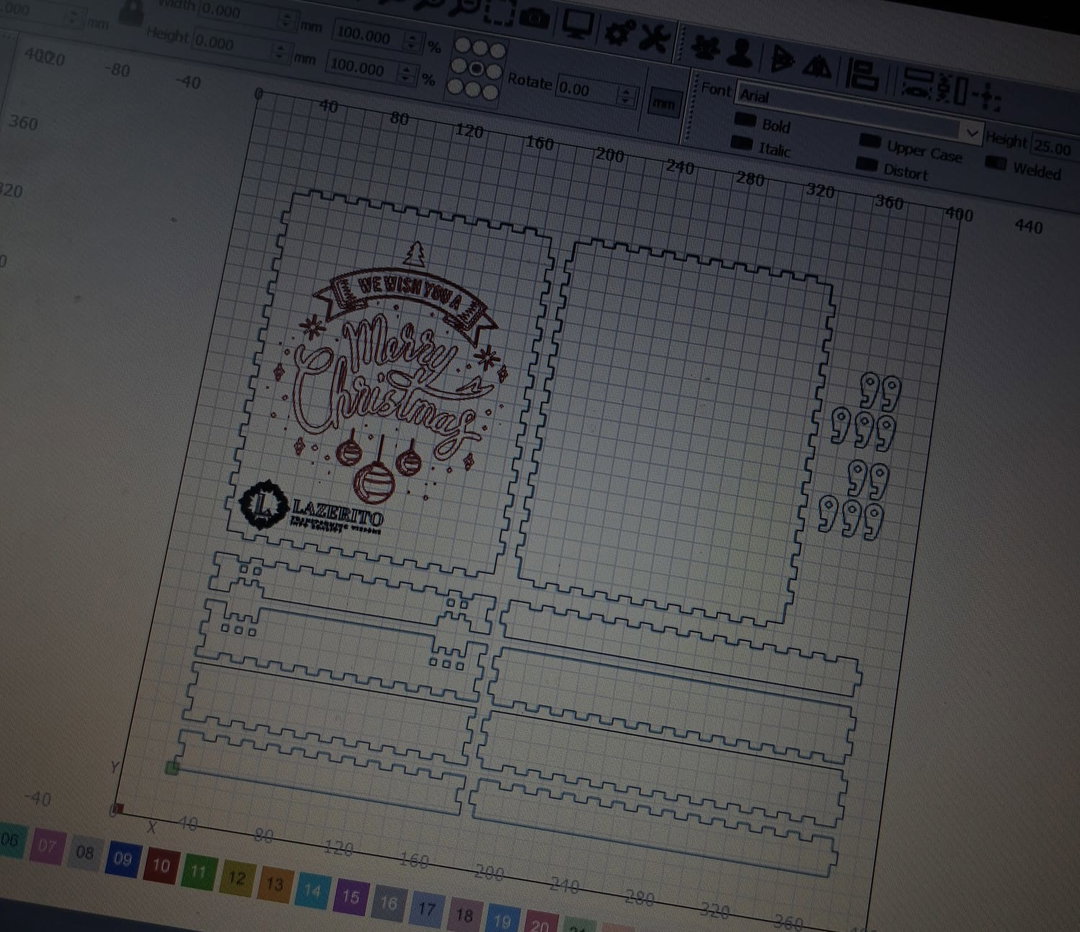Viewport: 1080px width, 932px height.
Task: Click the Rotate field stepper arrows
Action: (626, 96)
